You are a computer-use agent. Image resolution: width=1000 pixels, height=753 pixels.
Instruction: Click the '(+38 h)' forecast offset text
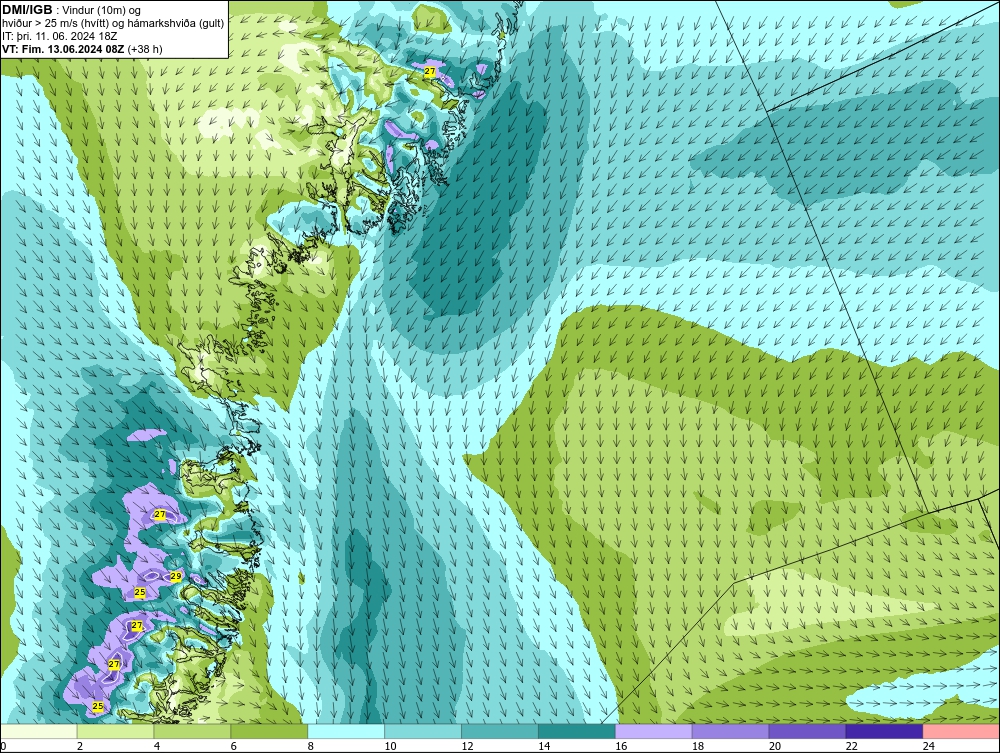coord(145,49)
